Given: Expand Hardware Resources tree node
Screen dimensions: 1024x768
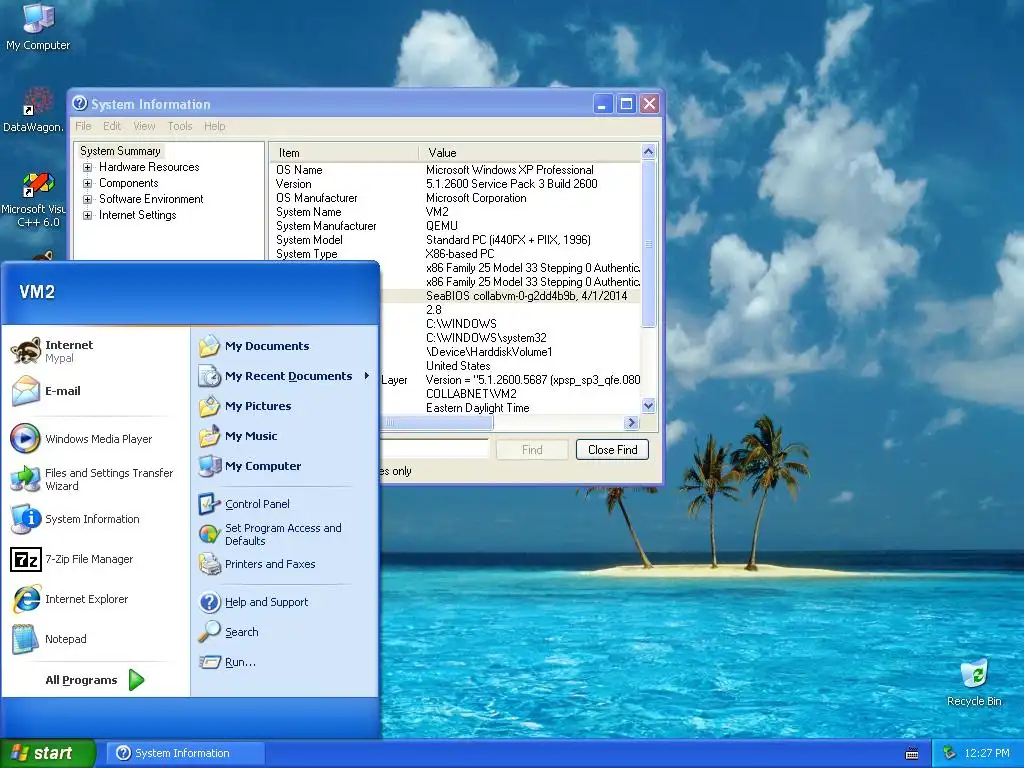Looking at the screenshot, I should (88, 167).
